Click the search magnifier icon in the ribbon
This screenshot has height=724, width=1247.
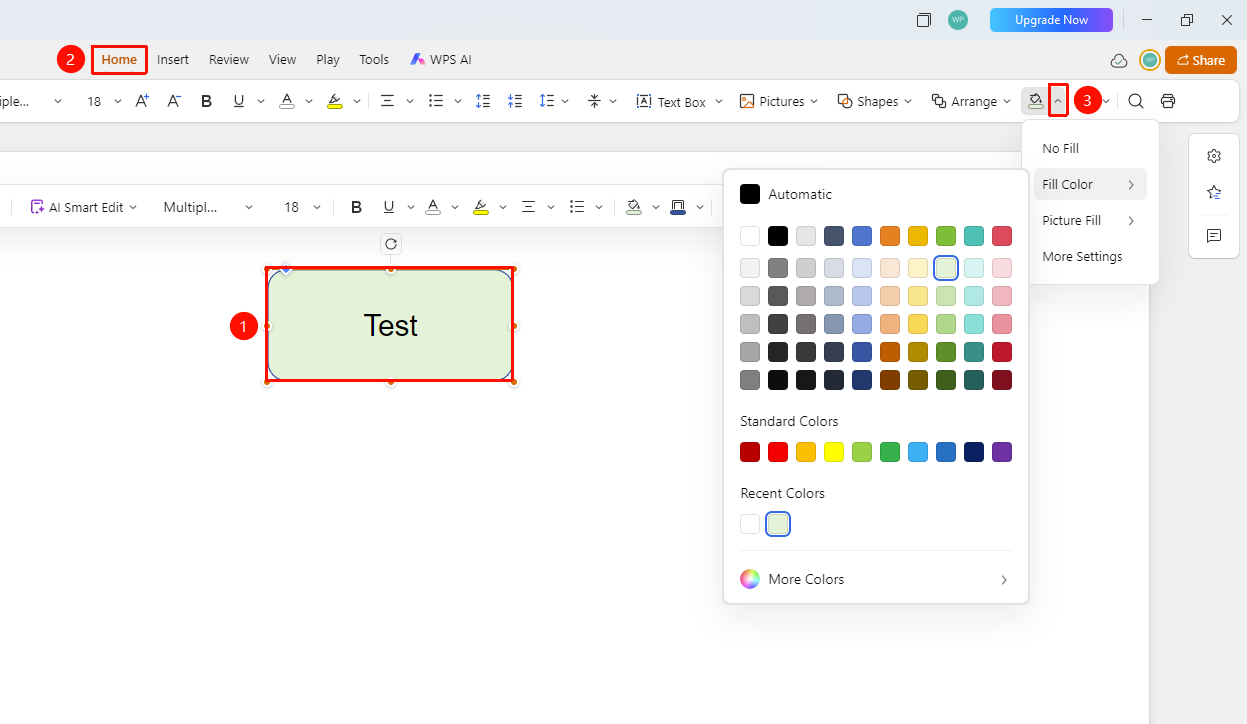click(x=1136, y=101)
